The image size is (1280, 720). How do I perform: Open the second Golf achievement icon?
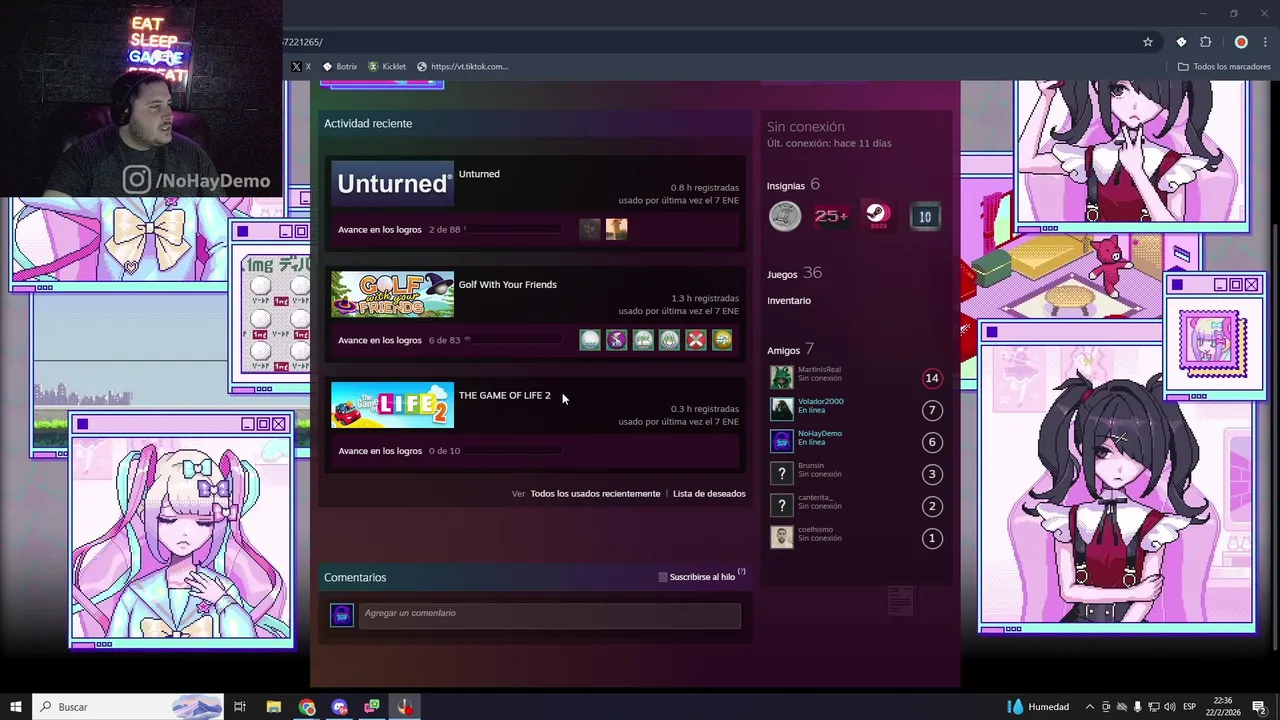click(616, 340)
